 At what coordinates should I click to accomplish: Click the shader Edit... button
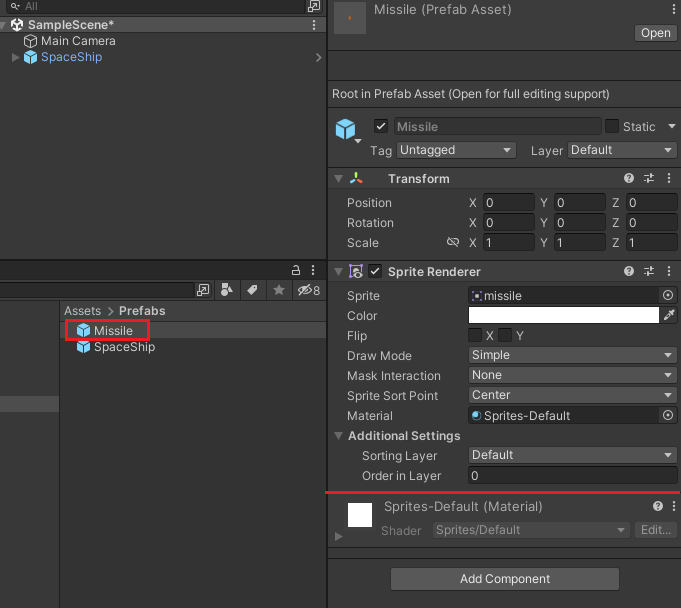click(x=655, y=530)
